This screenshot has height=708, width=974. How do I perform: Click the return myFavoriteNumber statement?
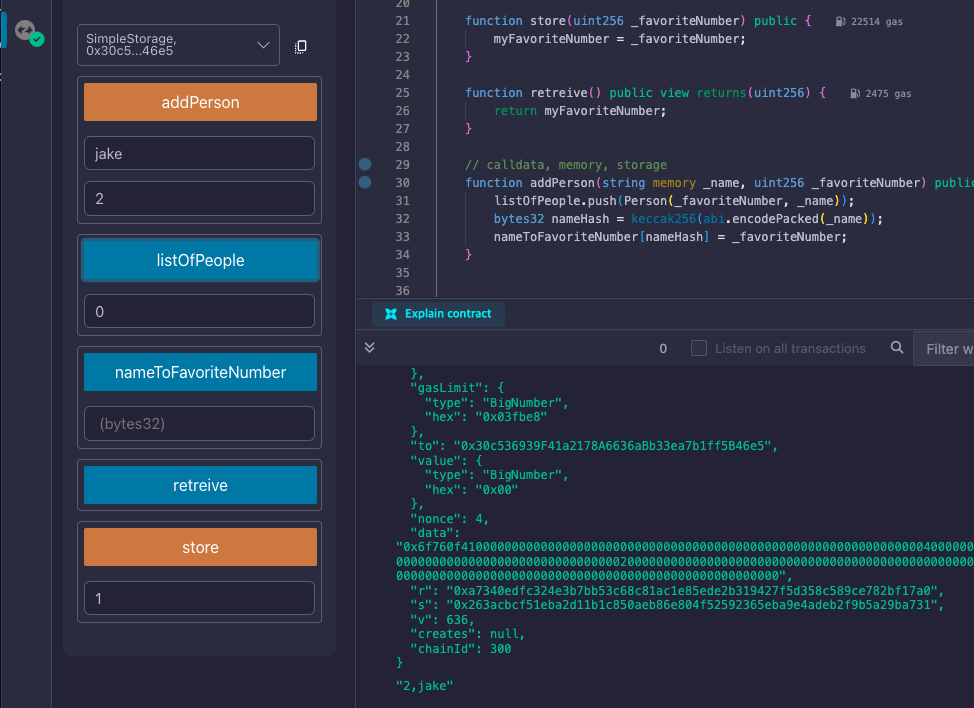[580, 111]
